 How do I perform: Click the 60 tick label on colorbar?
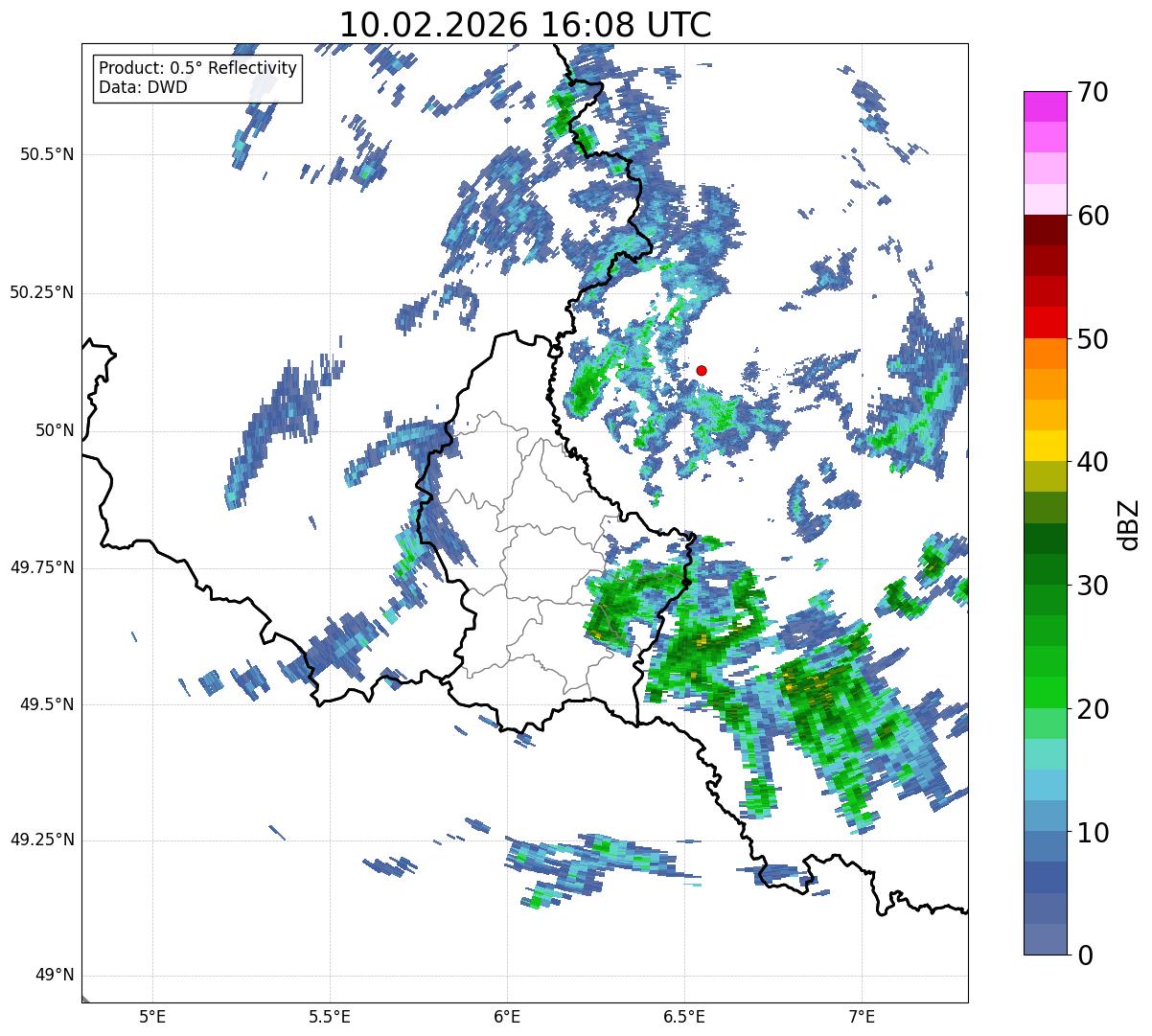pyautogui.click(x=1092, y=216)
